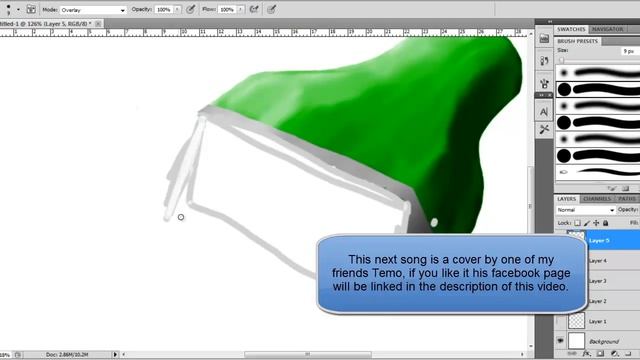Open the Tool Presets panel icon

click(544, 129)
